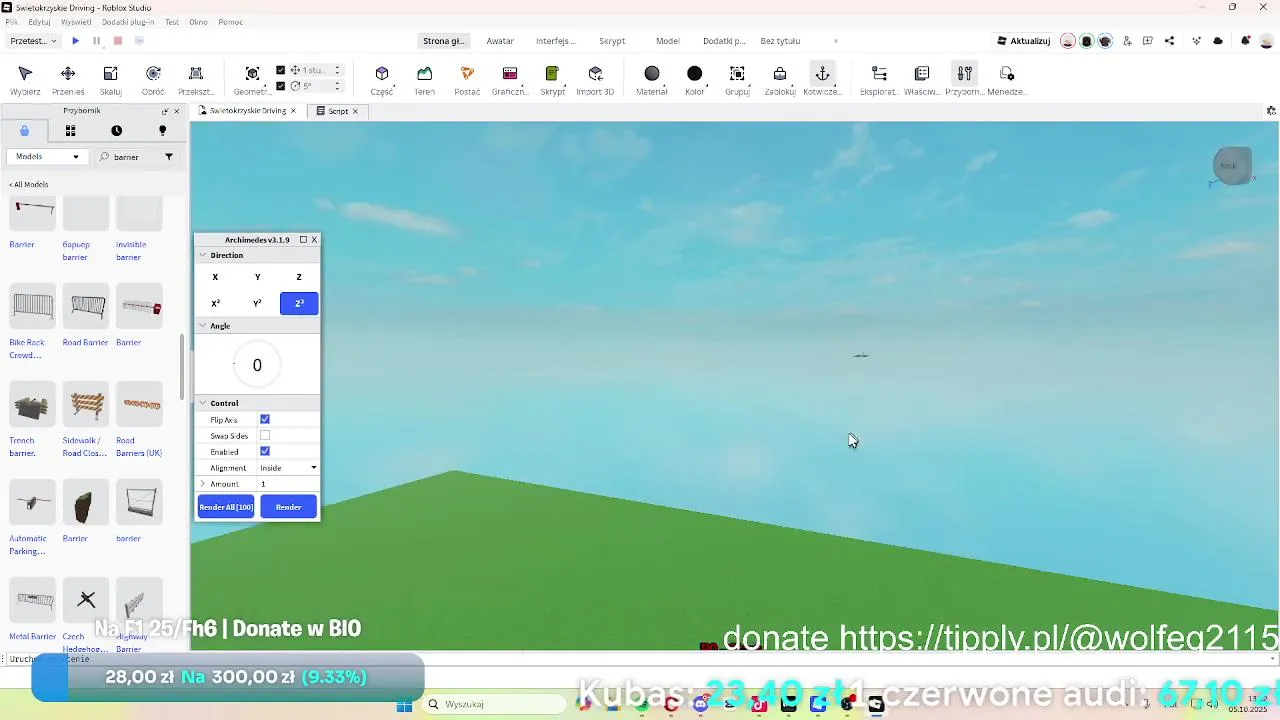Open the Przetestuj test mode dropdown

[x=34, y=41]
